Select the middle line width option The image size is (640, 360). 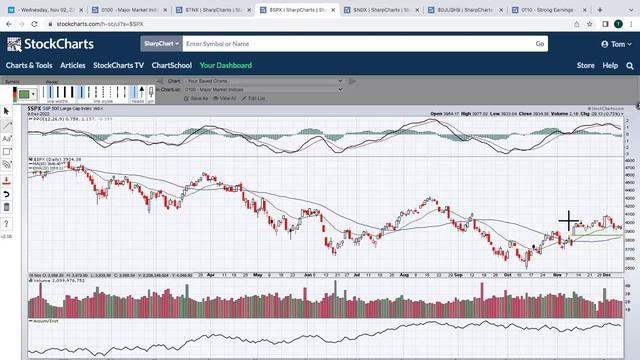click(58, 92)
